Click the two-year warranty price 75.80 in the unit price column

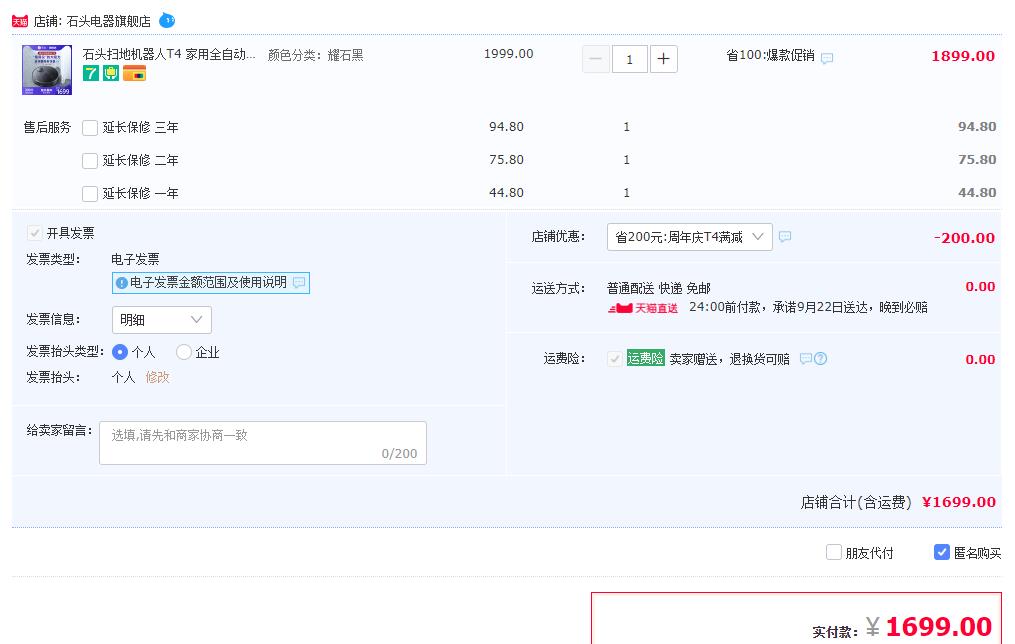(506, 160)
